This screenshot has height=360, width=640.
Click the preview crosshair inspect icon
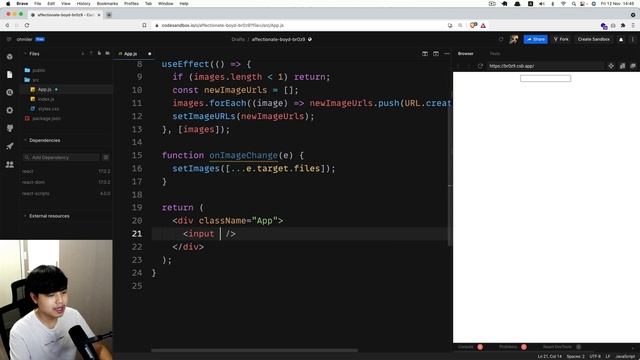pyautogui.click(x=611, y=66)
